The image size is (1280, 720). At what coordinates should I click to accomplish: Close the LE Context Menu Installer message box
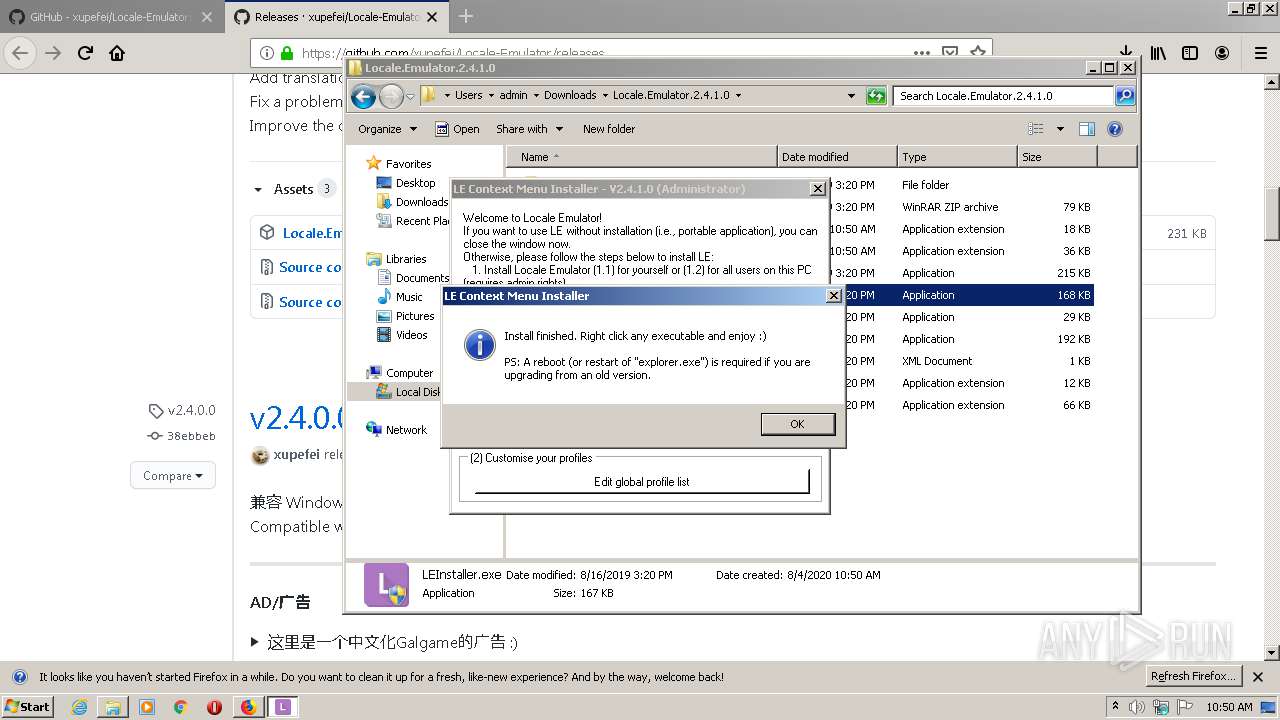tap(834, 296)
